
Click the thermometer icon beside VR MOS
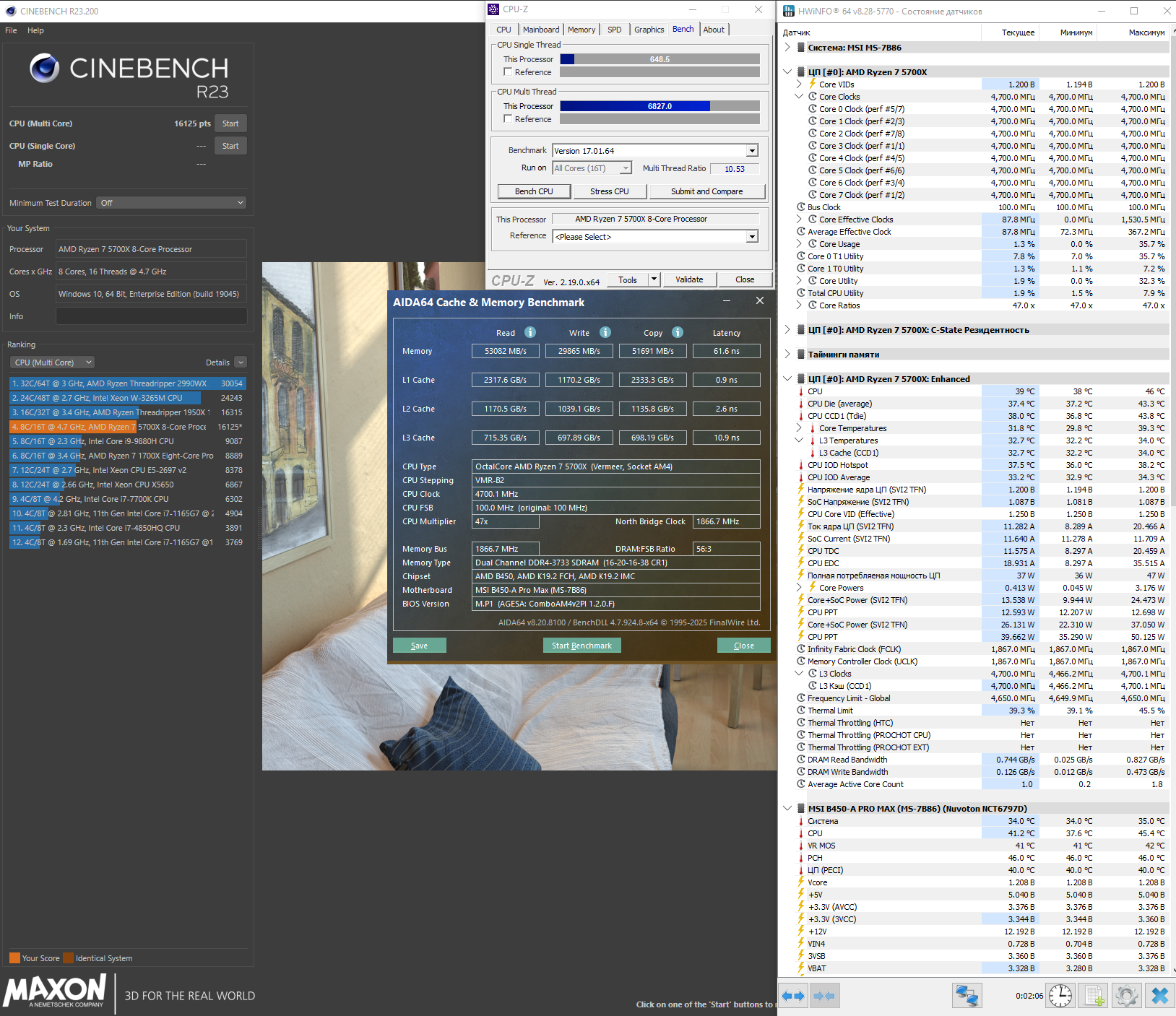(801, 846)
